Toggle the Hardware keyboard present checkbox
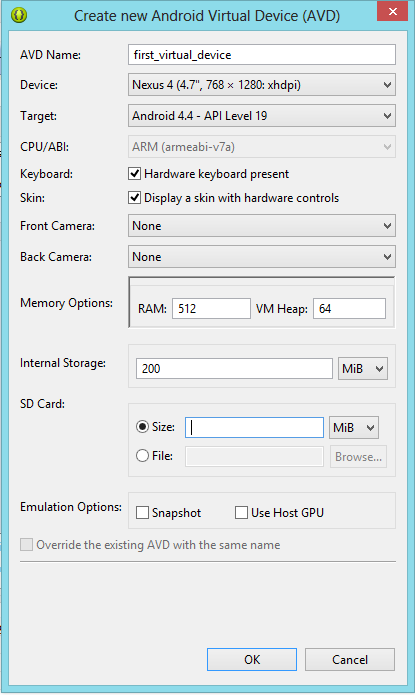 click(x=134, y=173)
